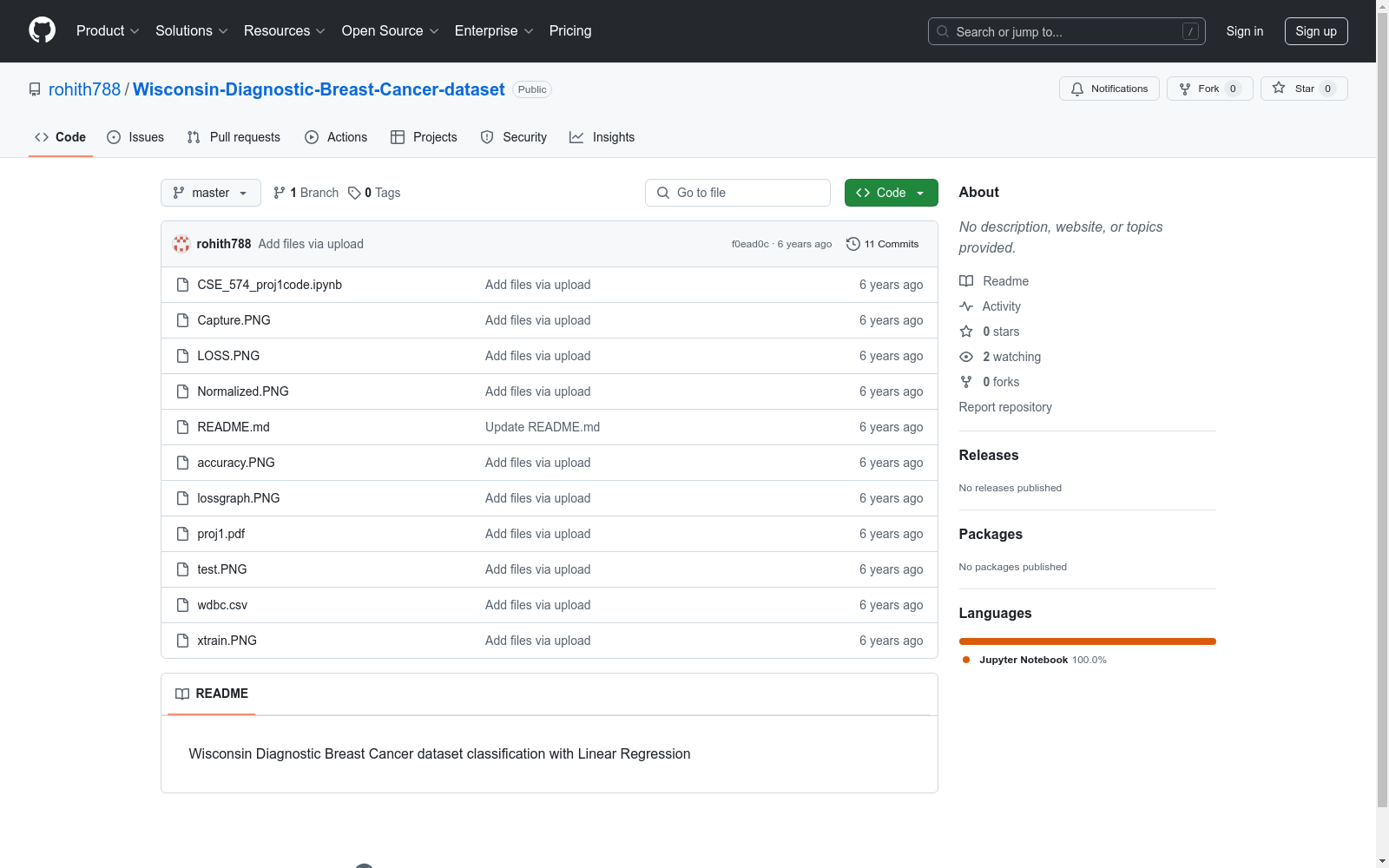Click file icon beside LOSS.PNG
This screenshot has width=1389, height=868.
pyautogui.click(x=182, y=356)
